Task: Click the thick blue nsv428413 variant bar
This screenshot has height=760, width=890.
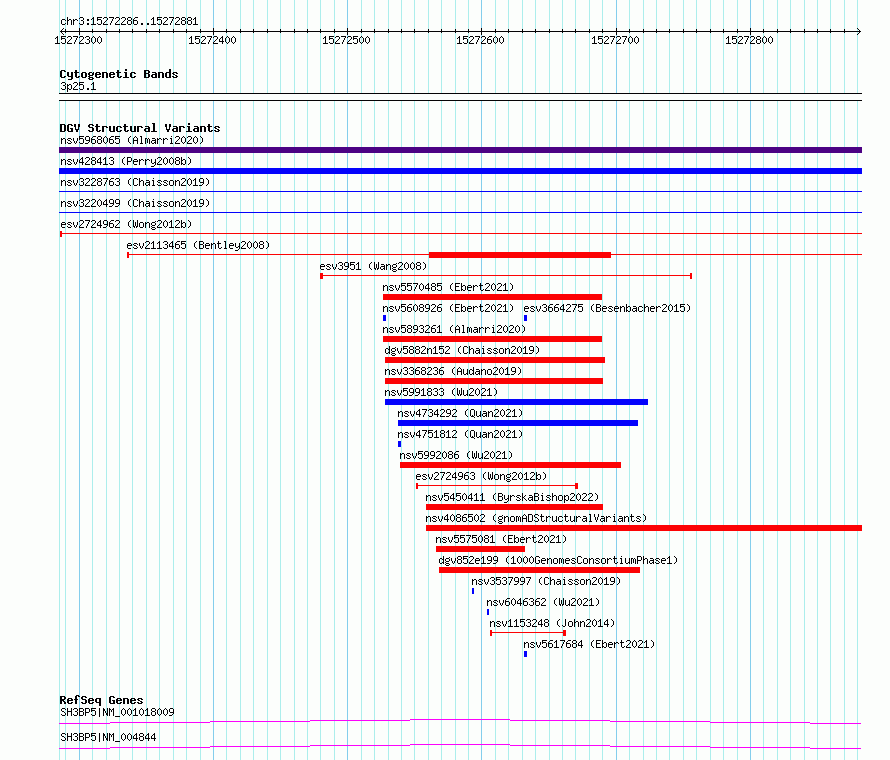Action: (x=460, y=171)
